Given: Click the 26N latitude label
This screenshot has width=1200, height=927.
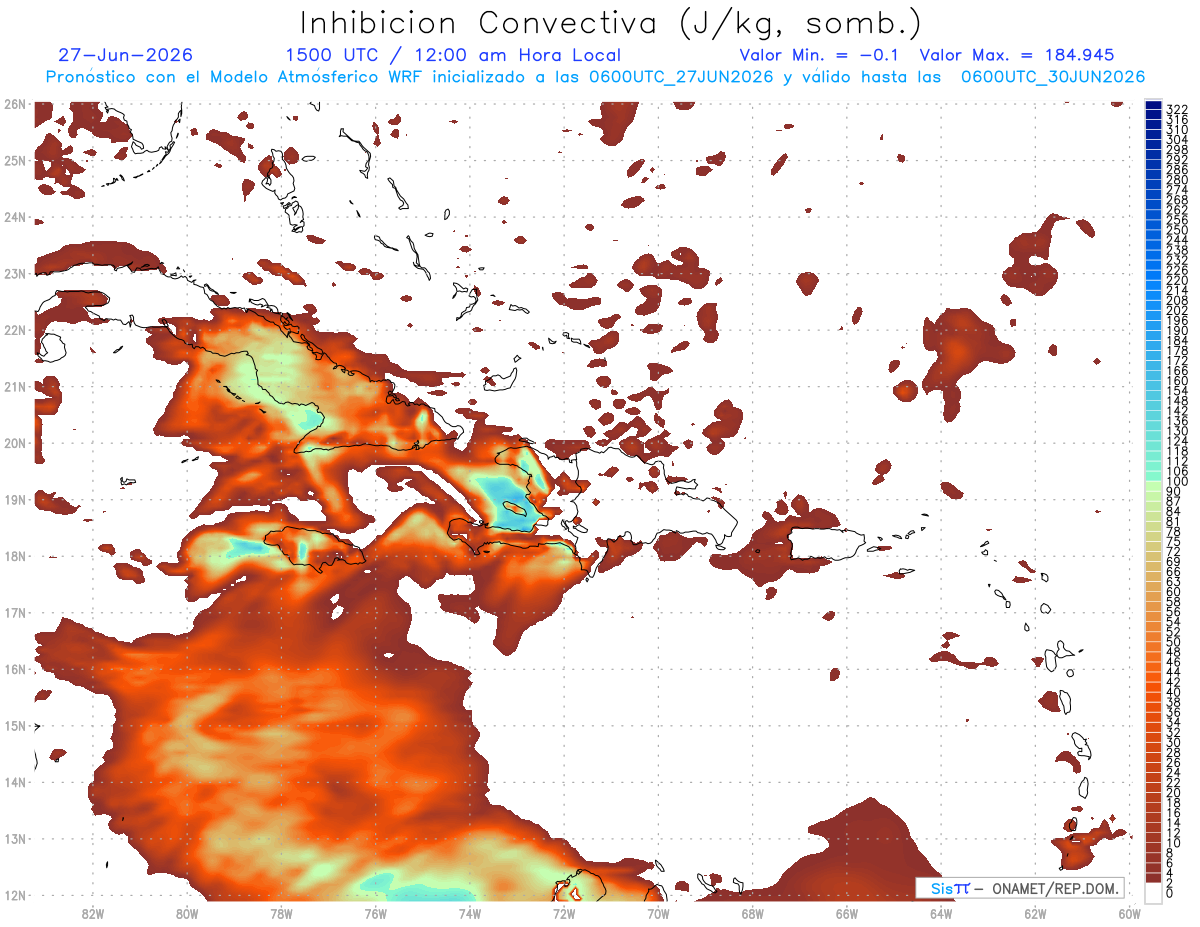Looking at the screenshot, I should pyautogui.click(x=14, y=104).
